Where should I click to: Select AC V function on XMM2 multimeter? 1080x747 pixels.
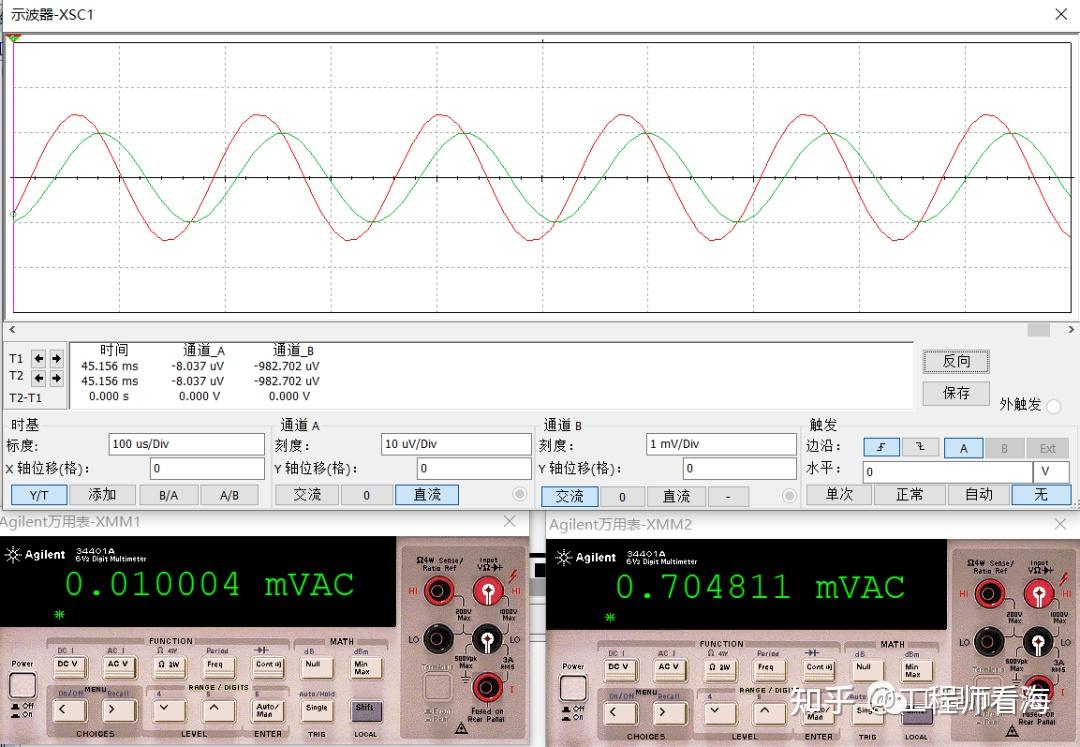[668, 669]
